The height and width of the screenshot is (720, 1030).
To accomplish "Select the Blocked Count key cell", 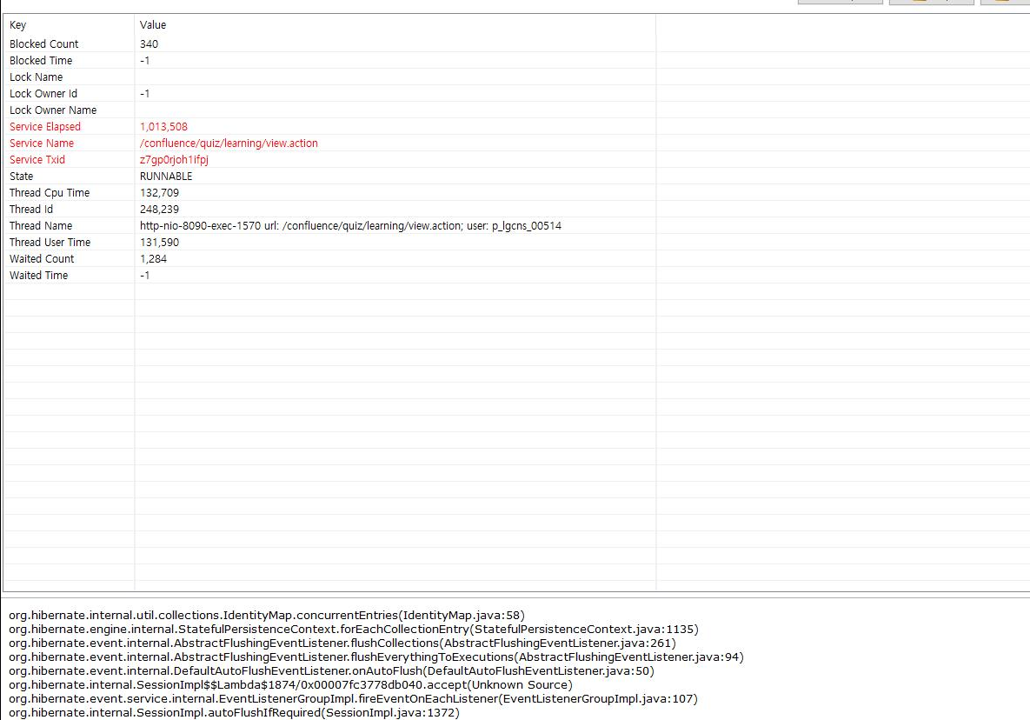I will click(x=44, y=44).
